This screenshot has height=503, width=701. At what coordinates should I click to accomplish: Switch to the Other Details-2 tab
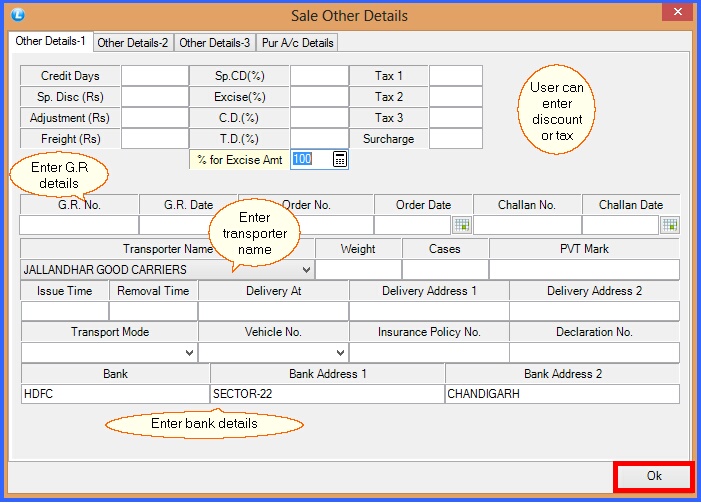[x=133, y=43]
